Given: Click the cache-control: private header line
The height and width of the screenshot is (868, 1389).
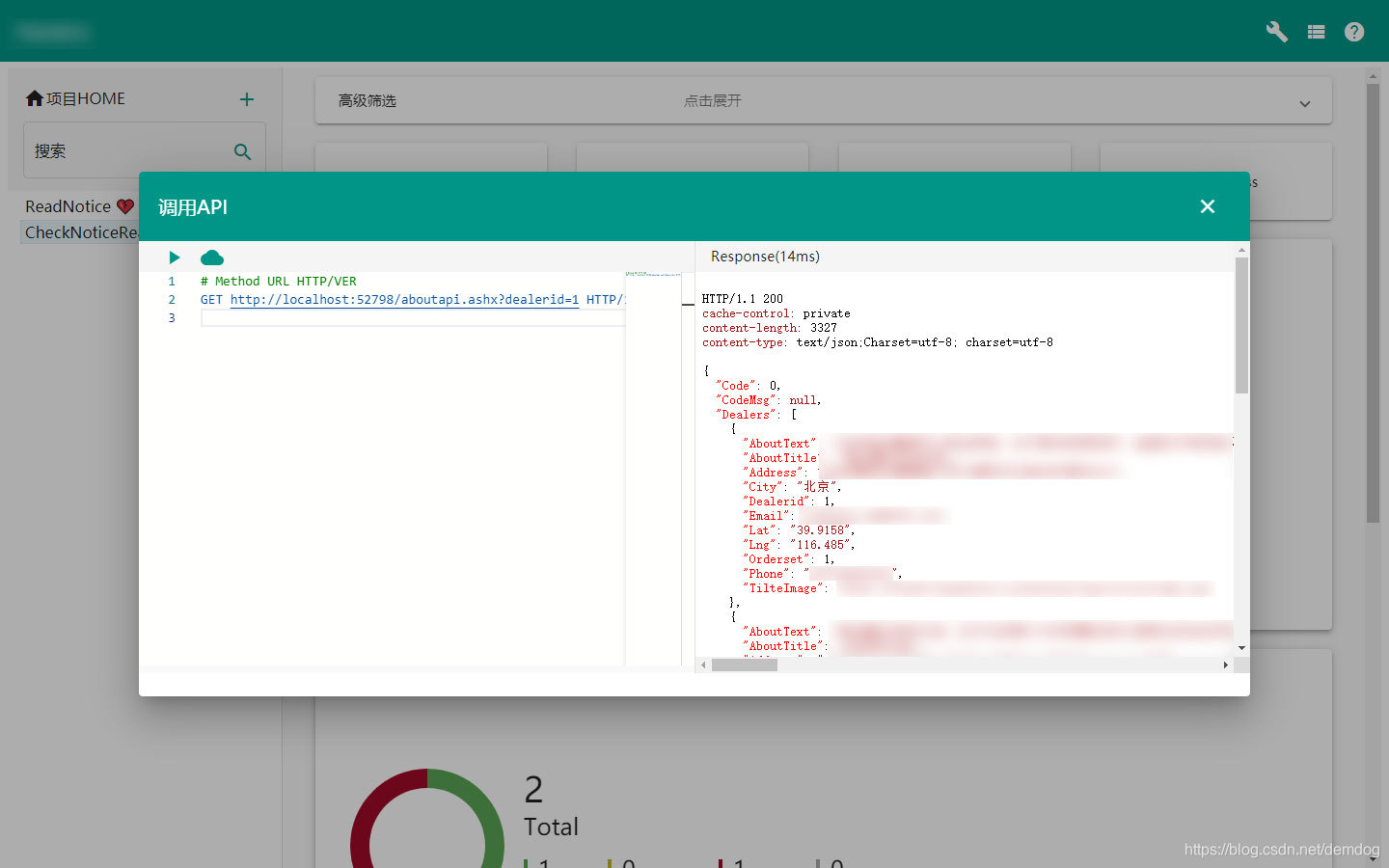Looking at the screenshot, I should coord(776,313).
